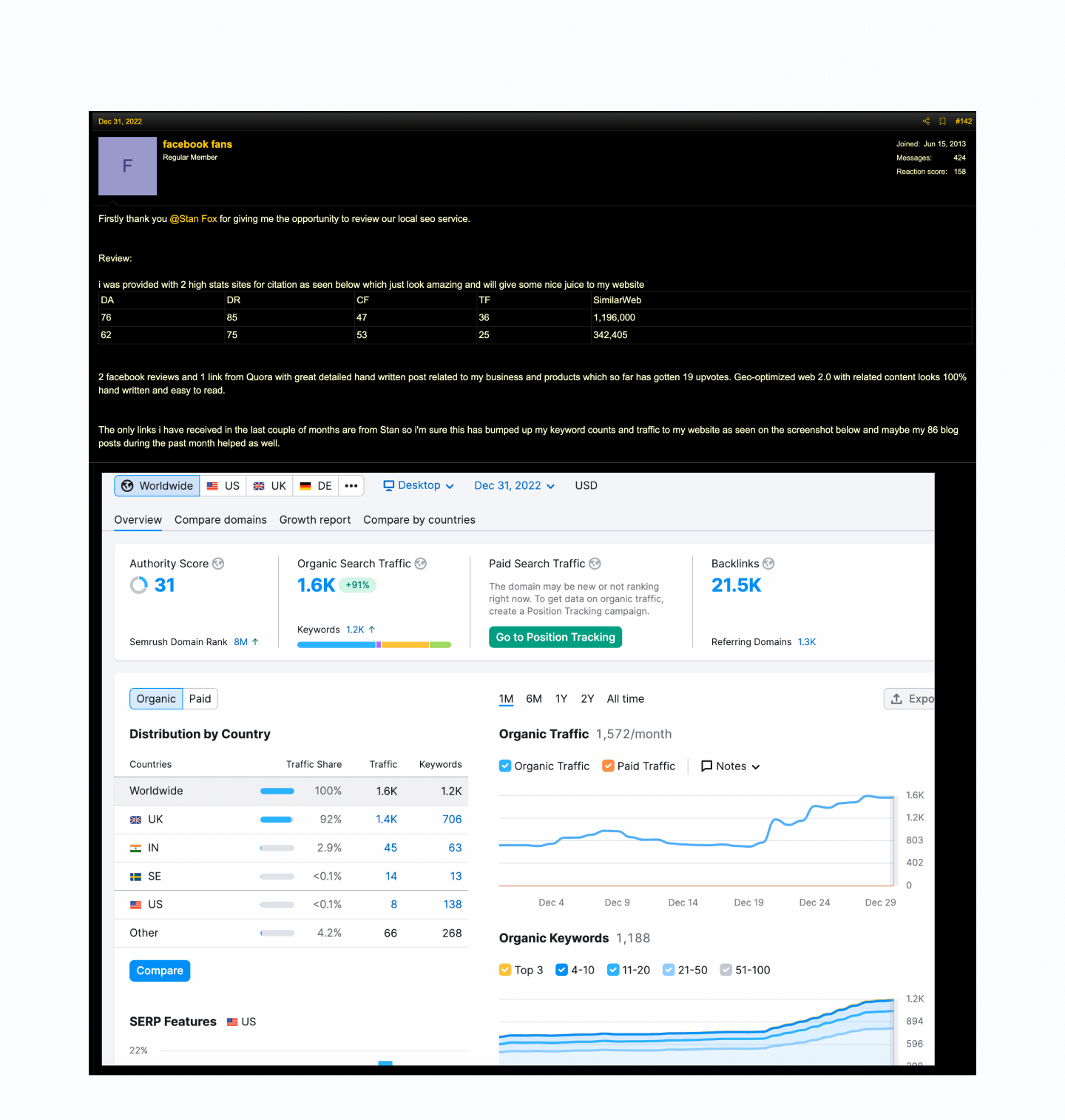Click the UK flag in the countries table

[135, 820]
